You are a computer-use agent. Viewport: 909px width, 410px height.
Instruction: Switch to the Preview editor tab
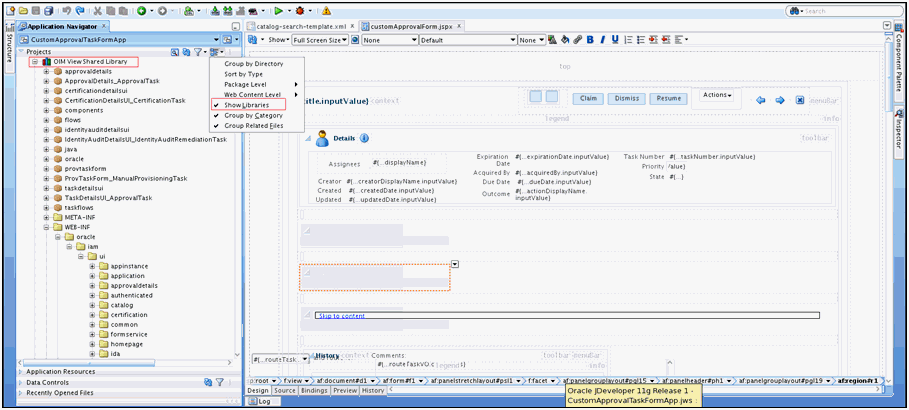[x=345, y=390]
